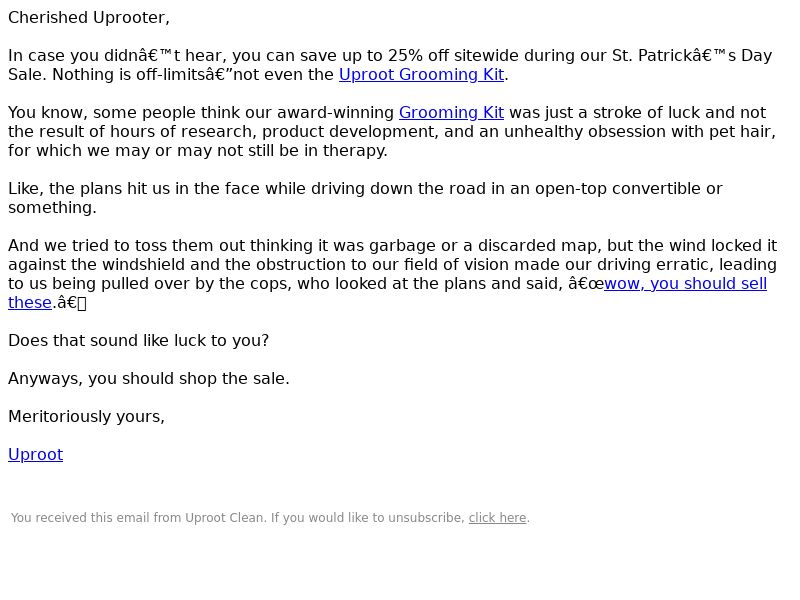
Task: Click the "Cherished Uprooter," greeting
Action: [89, 18]
